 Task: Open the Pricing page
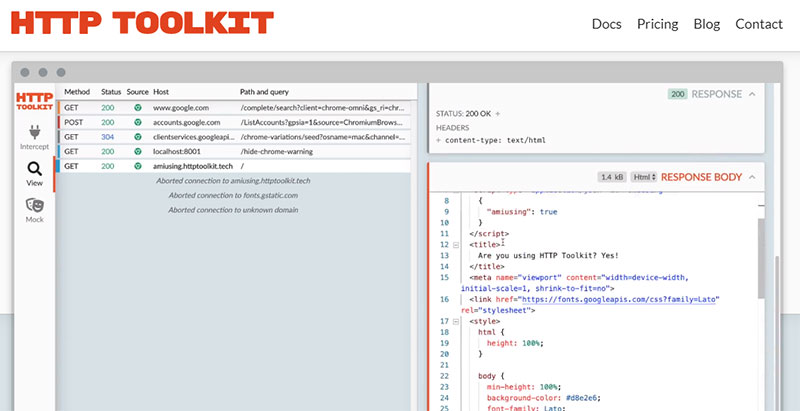[658, 24]
